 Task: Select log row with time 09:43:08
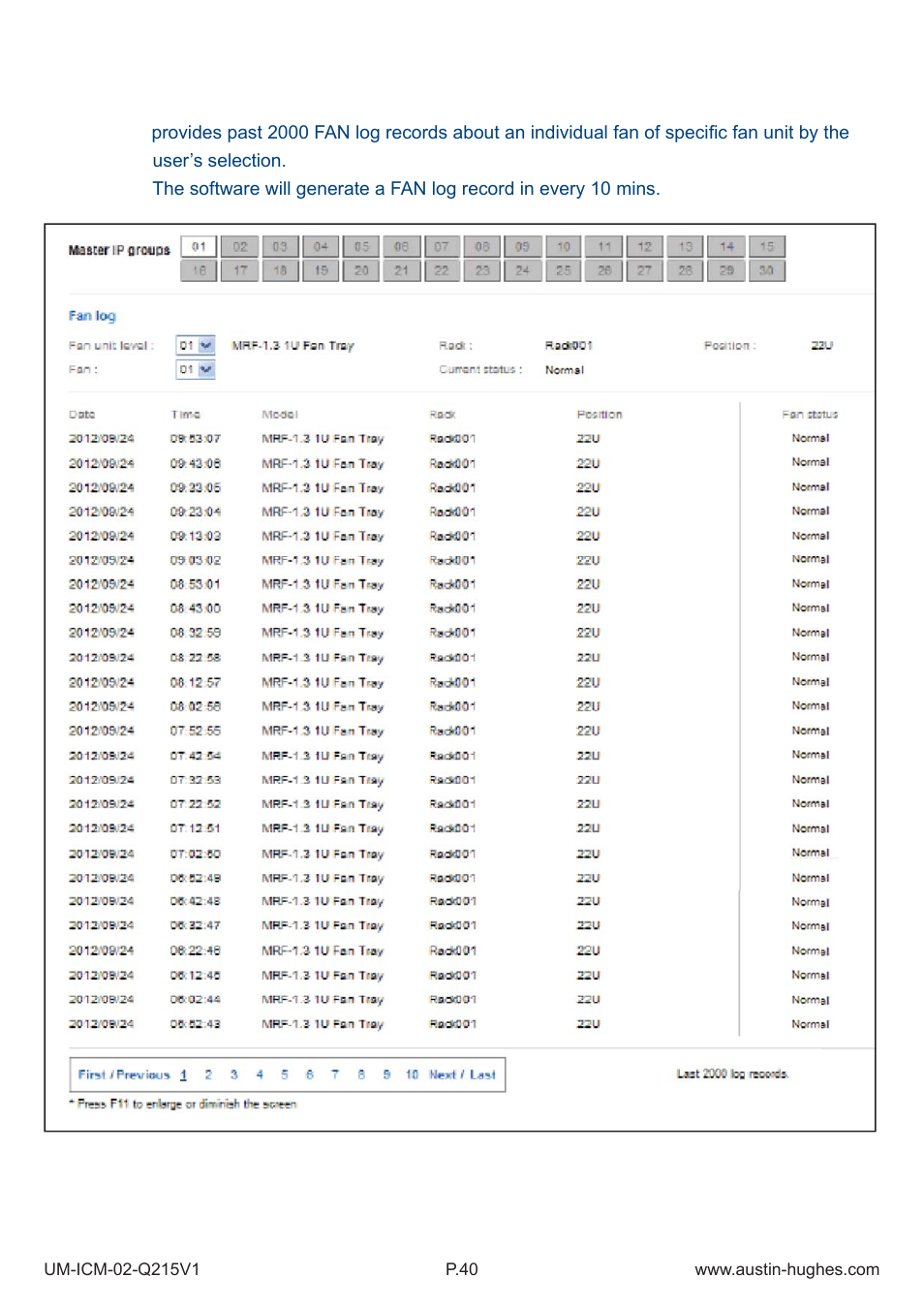pyautogui.click(x=452, y=463)
